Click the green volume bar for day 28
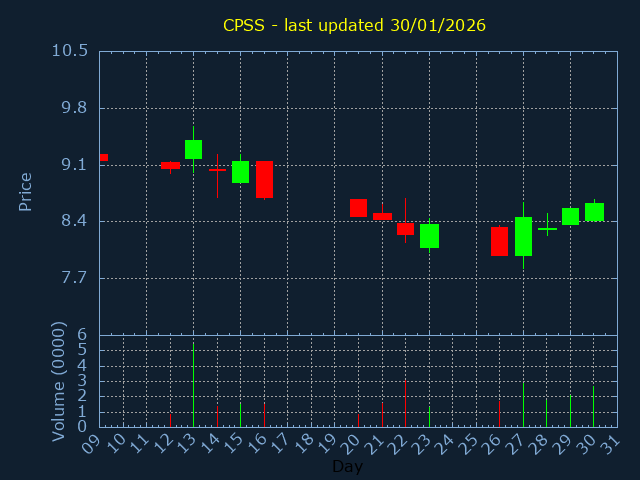 (547, 413)
